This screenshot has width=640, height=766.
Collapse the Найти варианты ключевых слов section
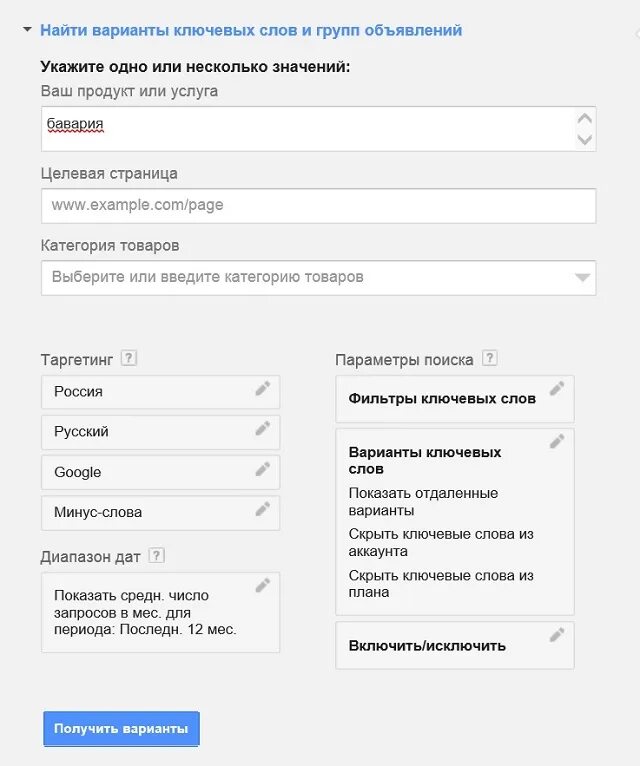pos(27,30)
